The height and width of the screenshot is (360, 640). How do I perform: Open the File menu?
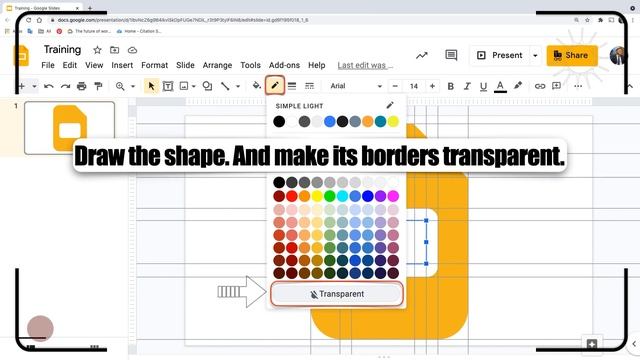[x=48, y=65]
